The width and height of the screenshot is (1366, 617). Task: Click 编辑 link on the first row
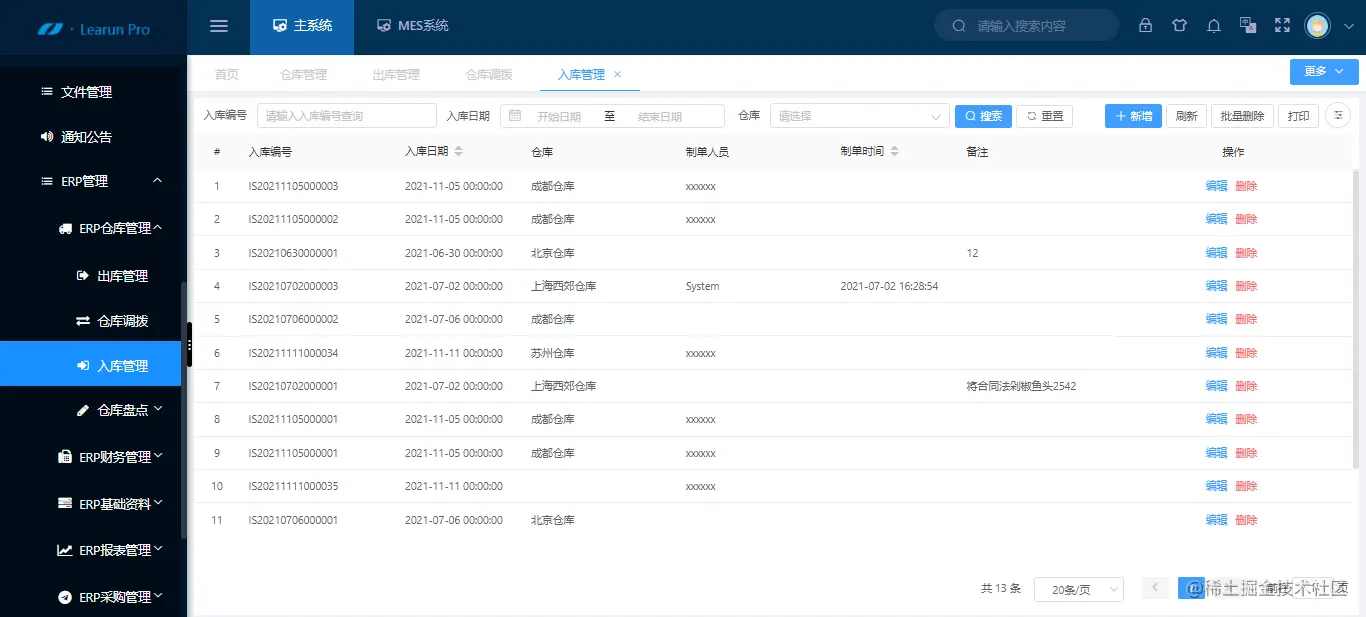[1215, 185]
